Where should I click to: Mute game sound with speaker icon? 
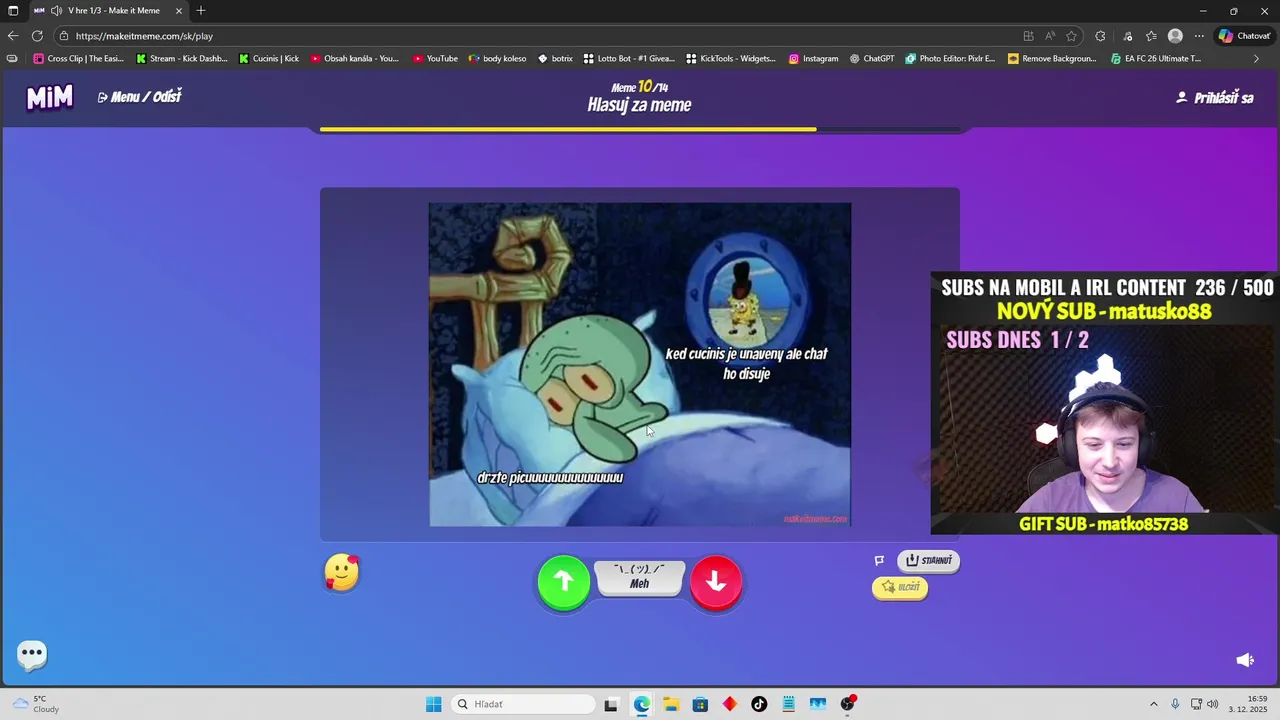pos(1245,660)
